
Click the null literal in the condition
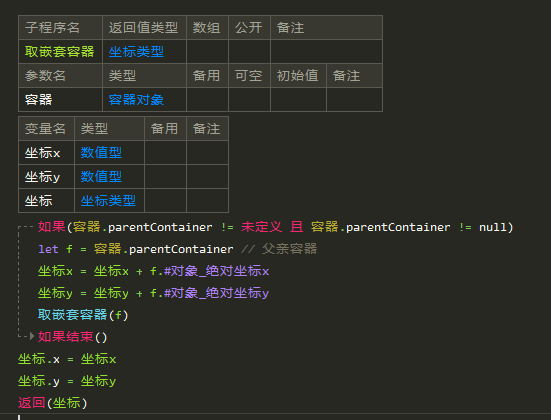point(493,227)
